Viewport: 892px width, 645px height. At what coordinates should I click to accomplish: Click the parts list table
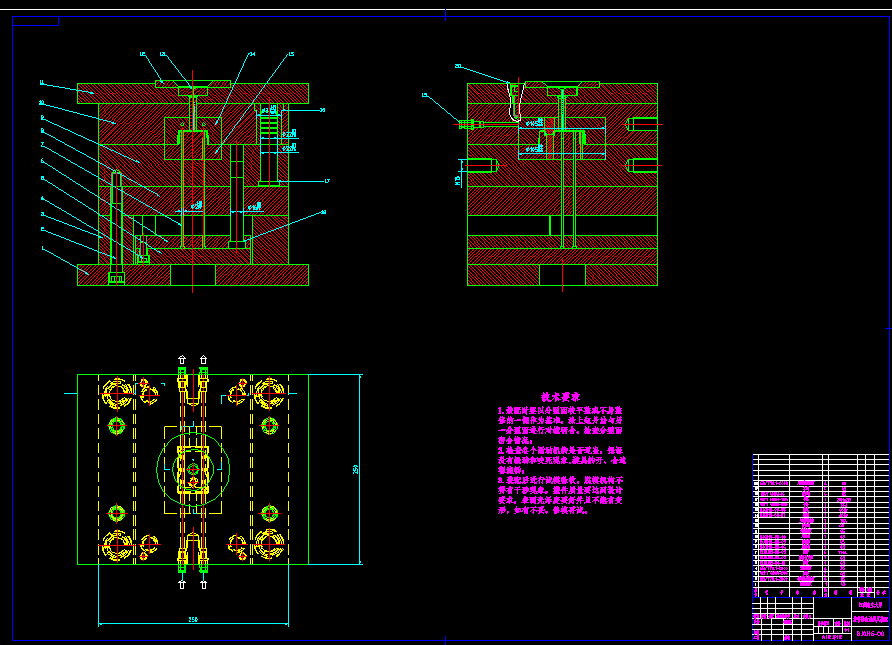[820, 526]
